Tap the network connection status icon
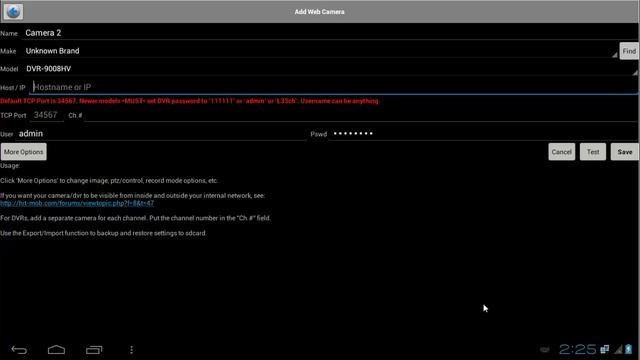 604,349
